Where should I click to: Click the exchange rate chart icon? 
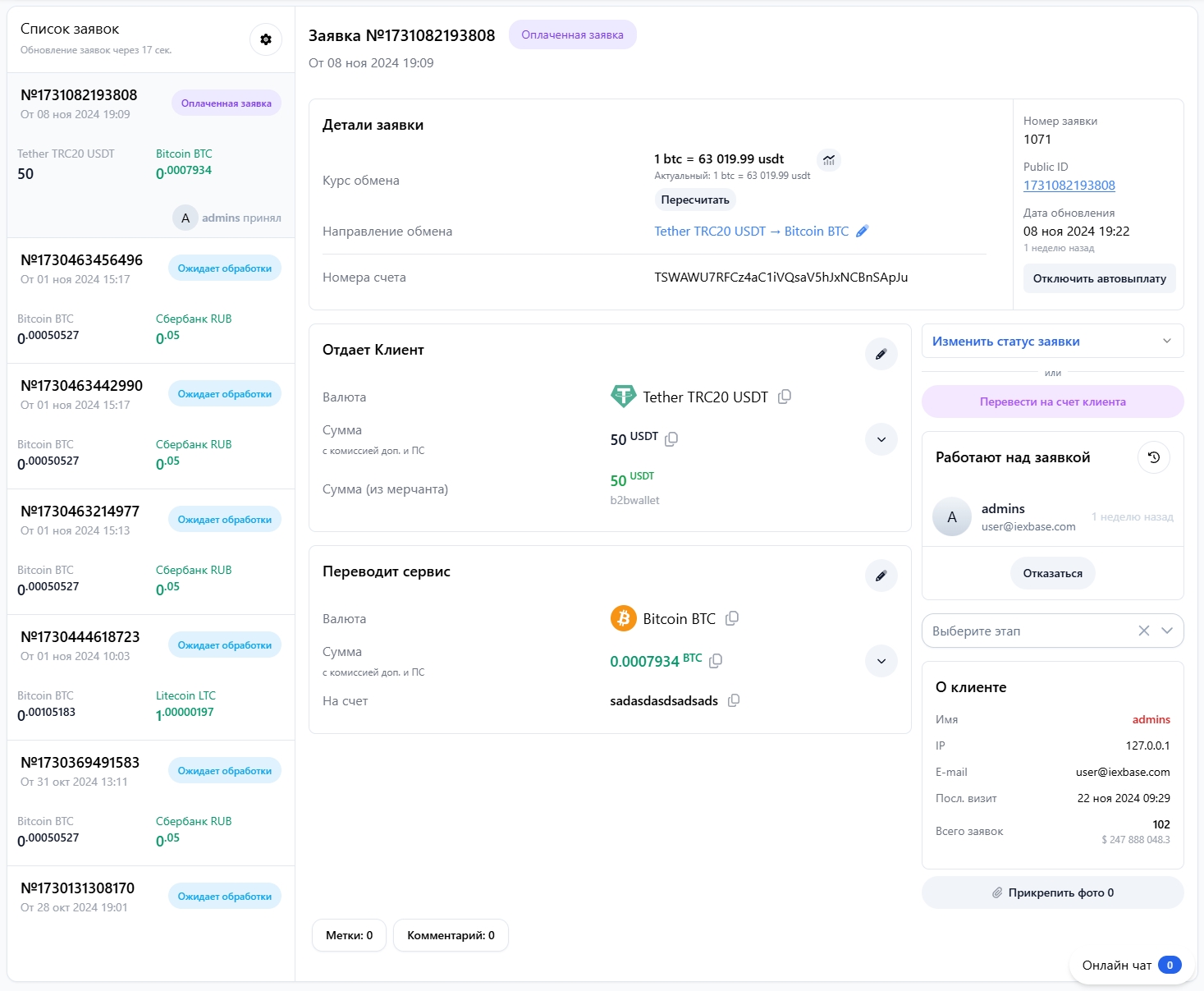(829, 160)
